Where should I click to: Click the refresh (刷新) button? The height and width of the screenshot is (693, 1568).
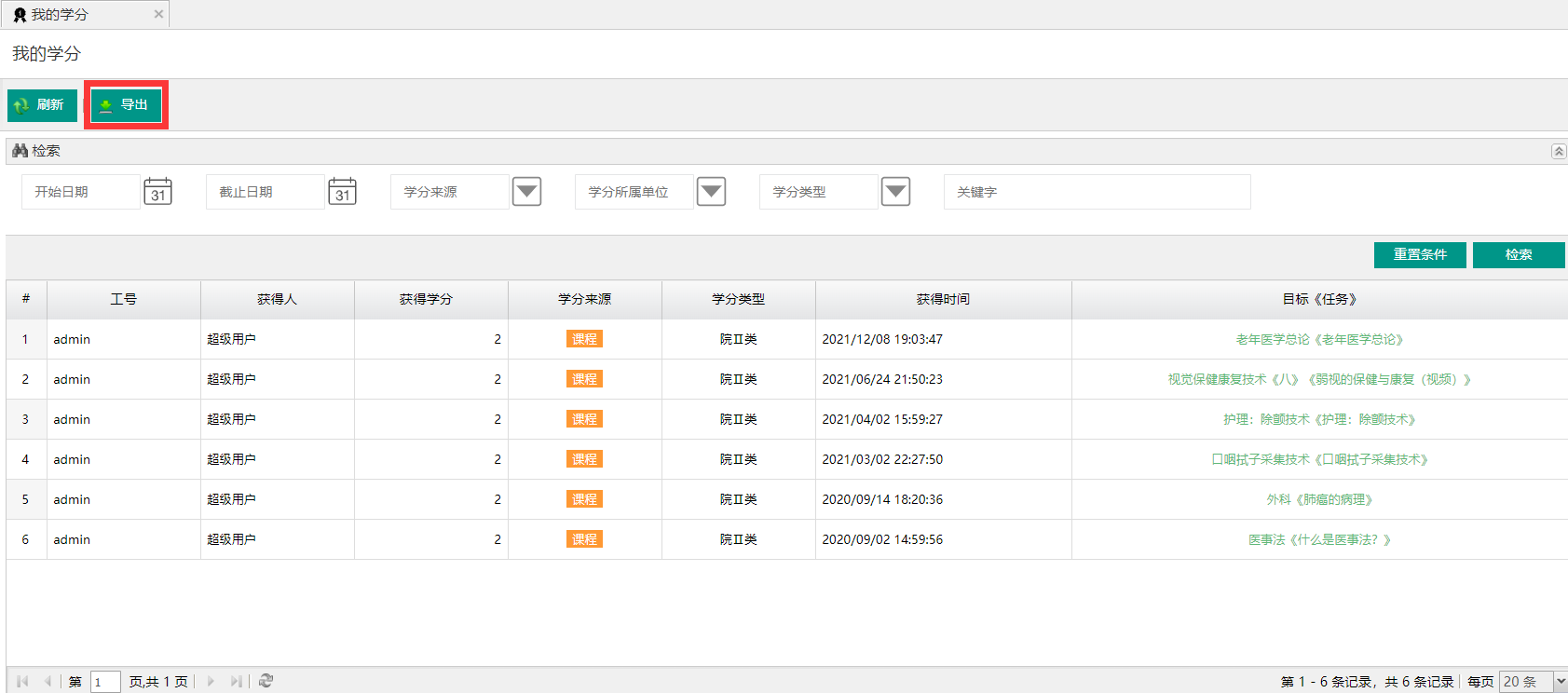(x=42, y=105)
